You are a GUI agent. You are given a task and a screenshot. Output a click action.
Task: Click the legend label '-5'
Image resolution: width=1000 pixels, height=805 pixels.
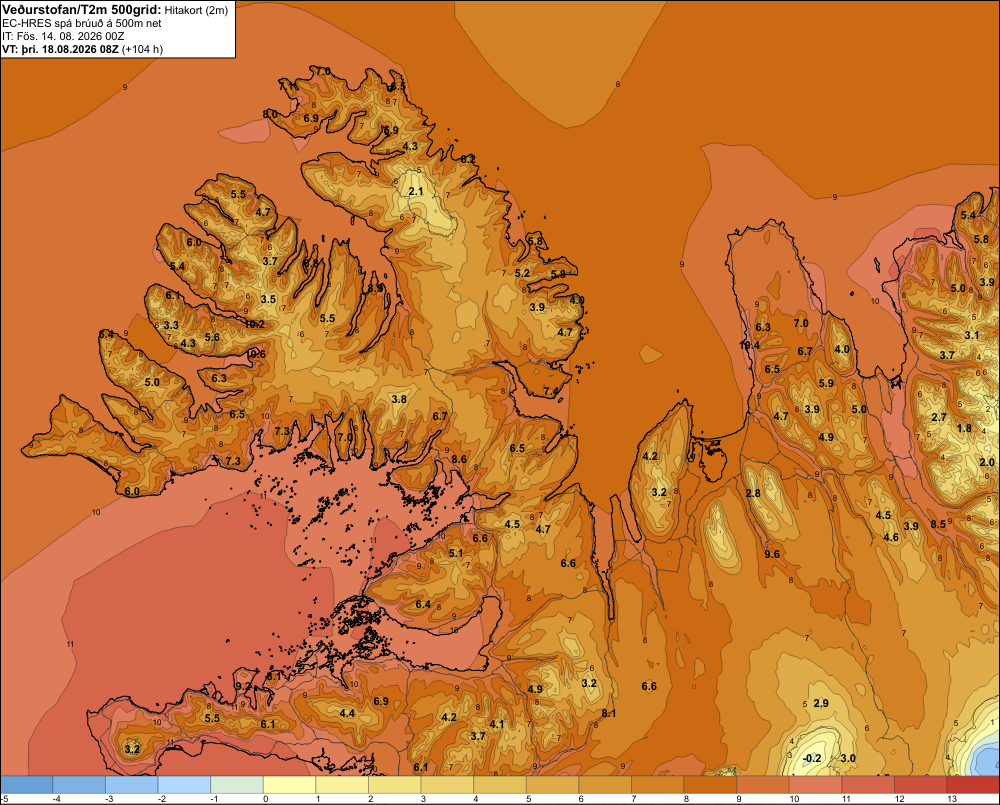click(x=4, y=799)
